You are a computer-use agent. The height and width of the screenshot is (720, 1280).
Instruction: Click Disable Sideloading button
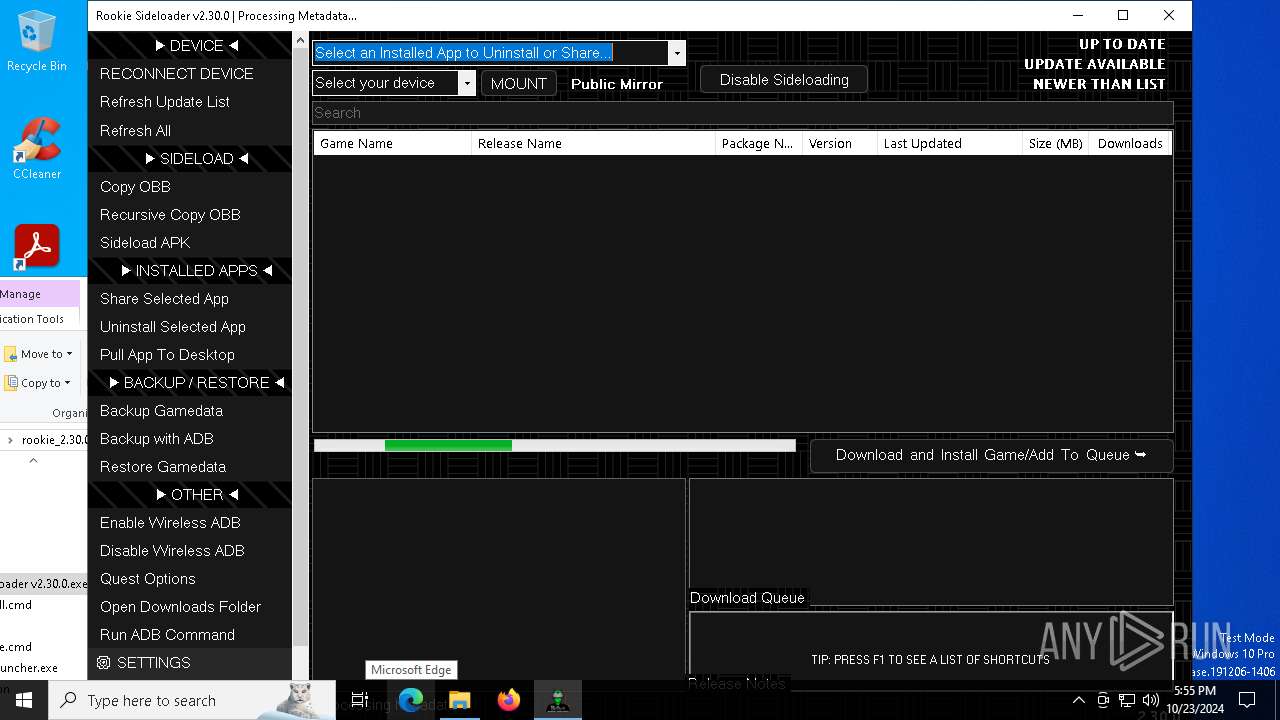click(784, 80)
